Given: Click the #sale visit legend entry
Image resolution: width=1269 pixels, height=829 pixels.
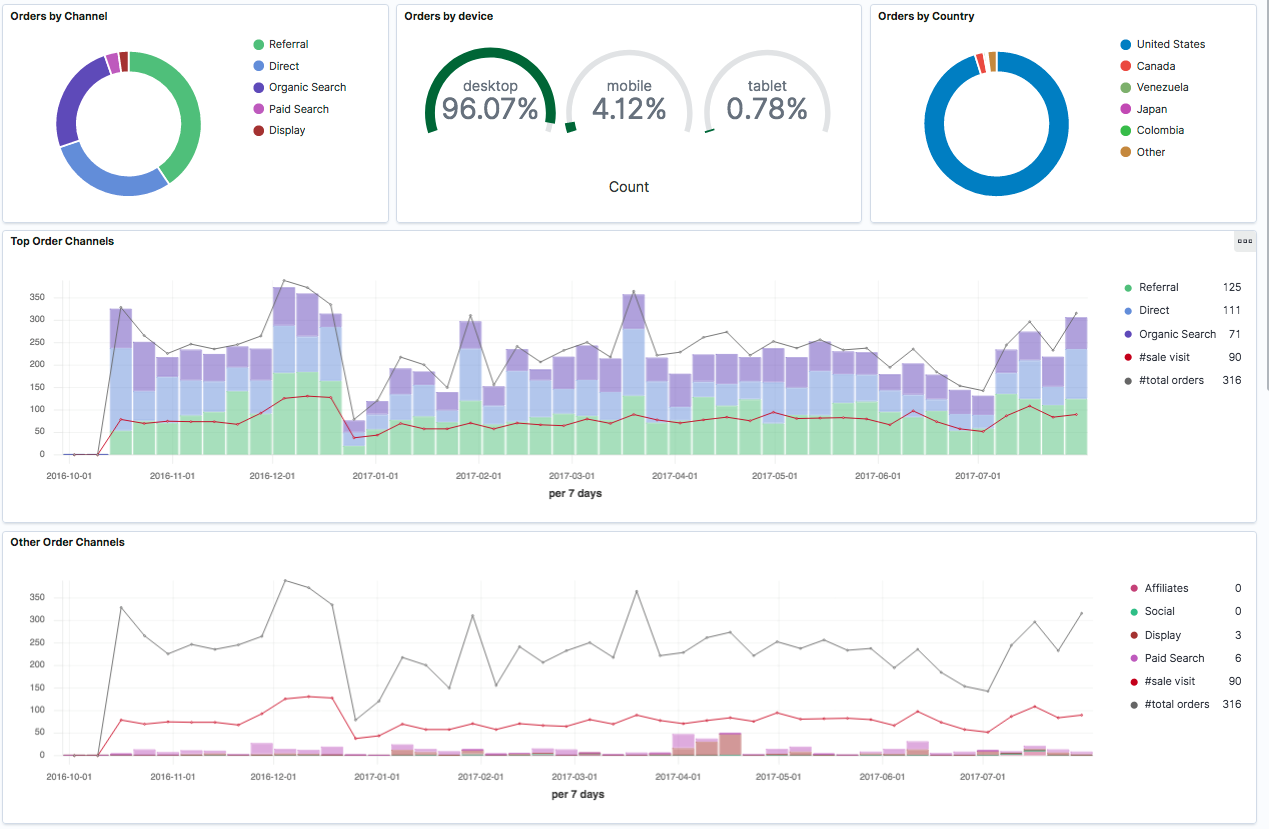Looking at the screenshot, I should tap(1165, 357).
